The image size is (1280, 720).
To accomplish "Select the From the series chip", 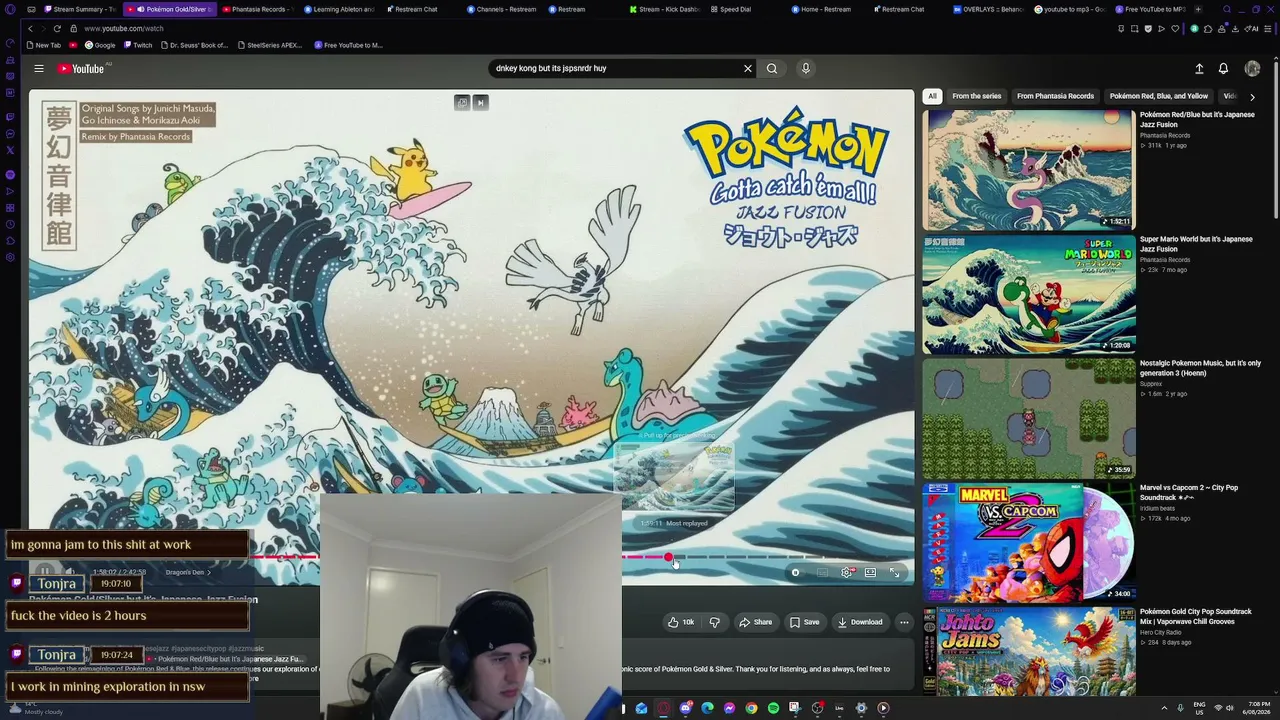I will pos(977,96).
